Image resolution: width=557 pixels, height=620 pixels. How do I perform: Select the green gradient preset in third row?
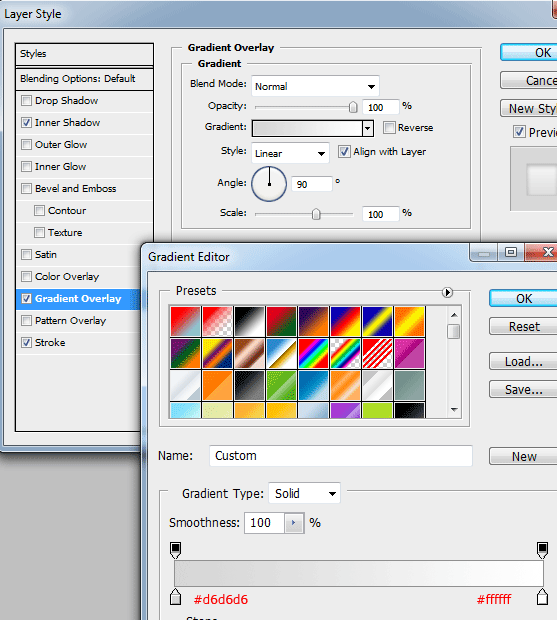click(281, 386)
